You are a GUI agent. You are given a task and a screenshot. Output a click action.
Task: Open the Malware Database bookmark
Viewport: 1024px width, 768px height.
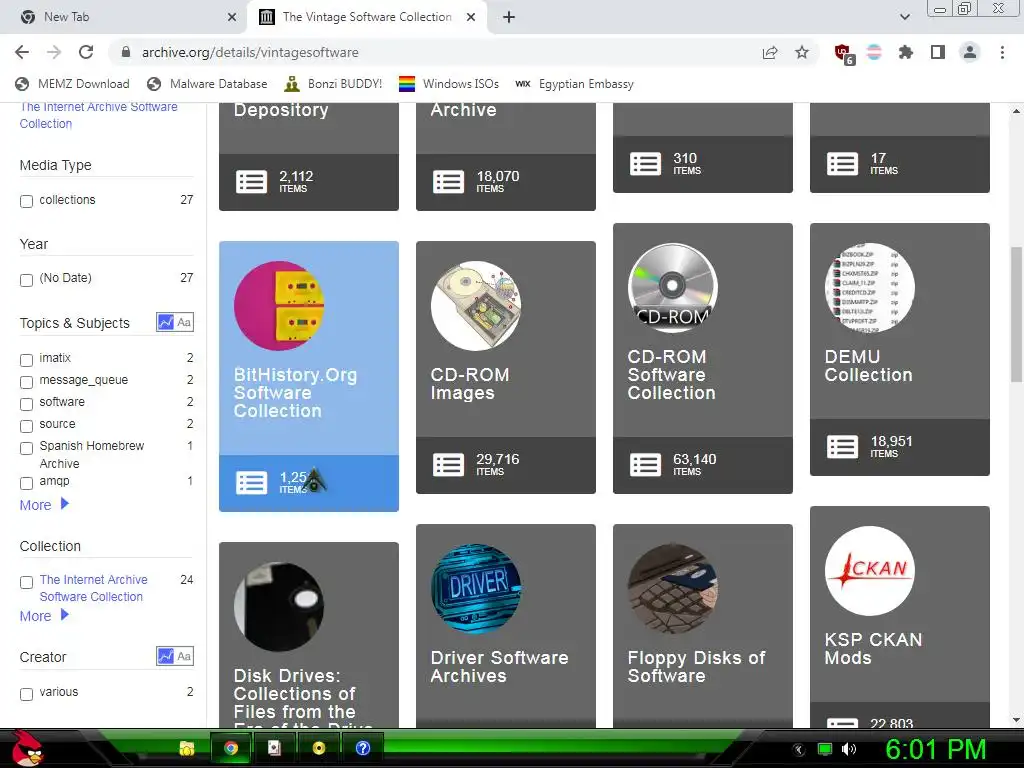(x=207, y=84)
